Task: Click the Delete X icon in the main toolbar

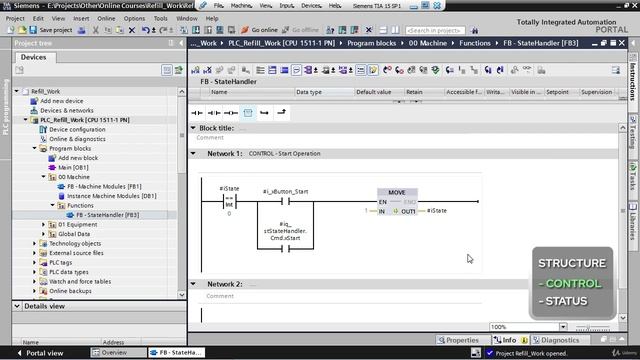Action: 132,30
